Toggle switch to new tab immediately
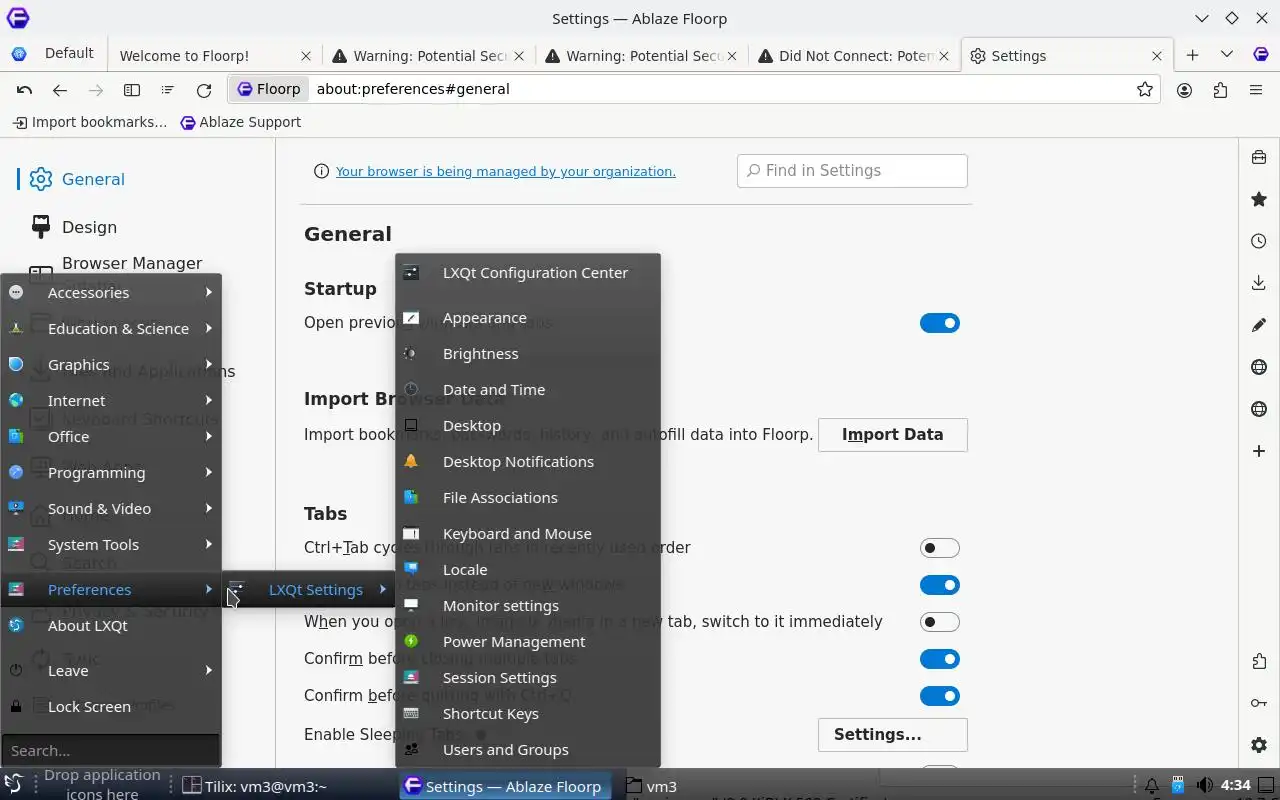 coord(939,622)
